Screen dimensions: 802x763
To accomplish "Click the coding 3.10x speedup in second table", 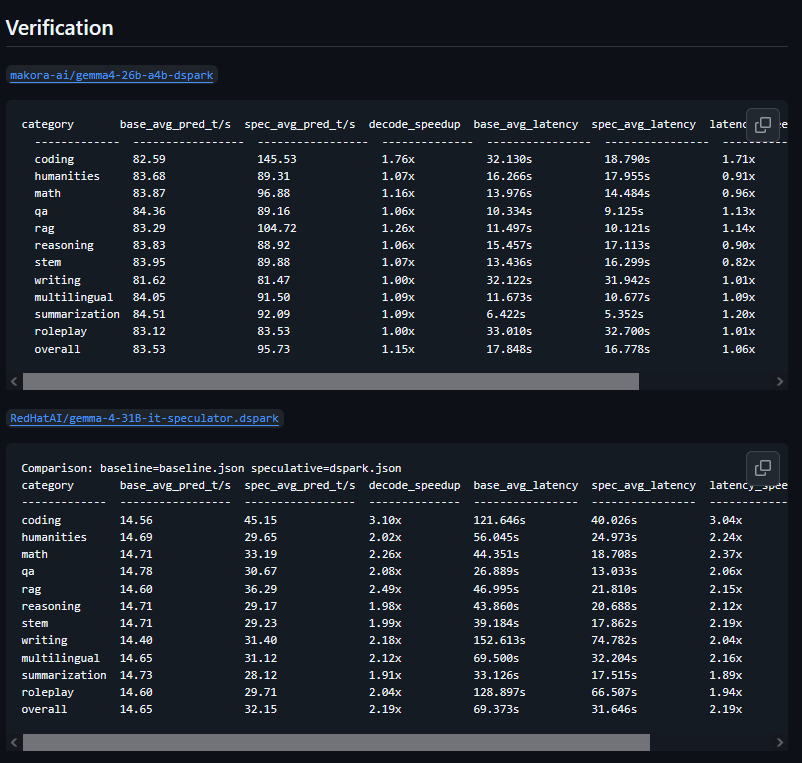I will (x=385, y=520).
